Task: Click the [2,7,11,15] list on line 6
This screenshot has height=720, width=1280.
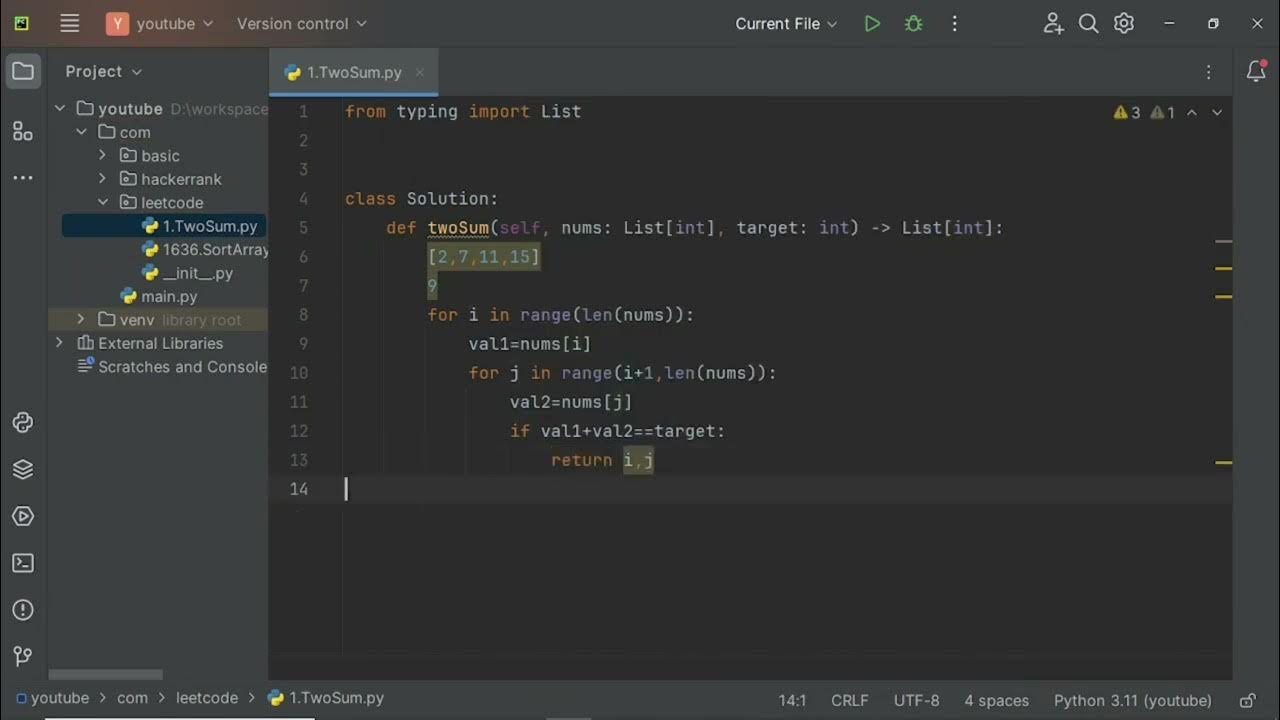Action: coord(484,257)
